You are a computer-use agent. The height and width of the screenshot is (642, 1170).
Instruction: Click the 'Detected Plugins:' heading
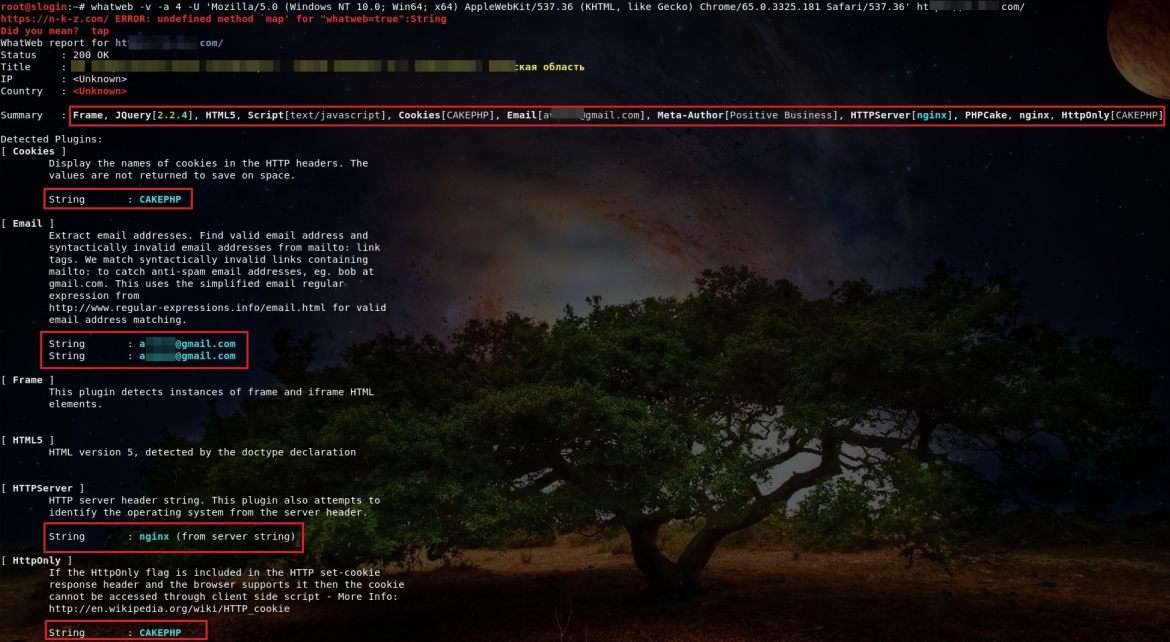click(x=51, y=139)
